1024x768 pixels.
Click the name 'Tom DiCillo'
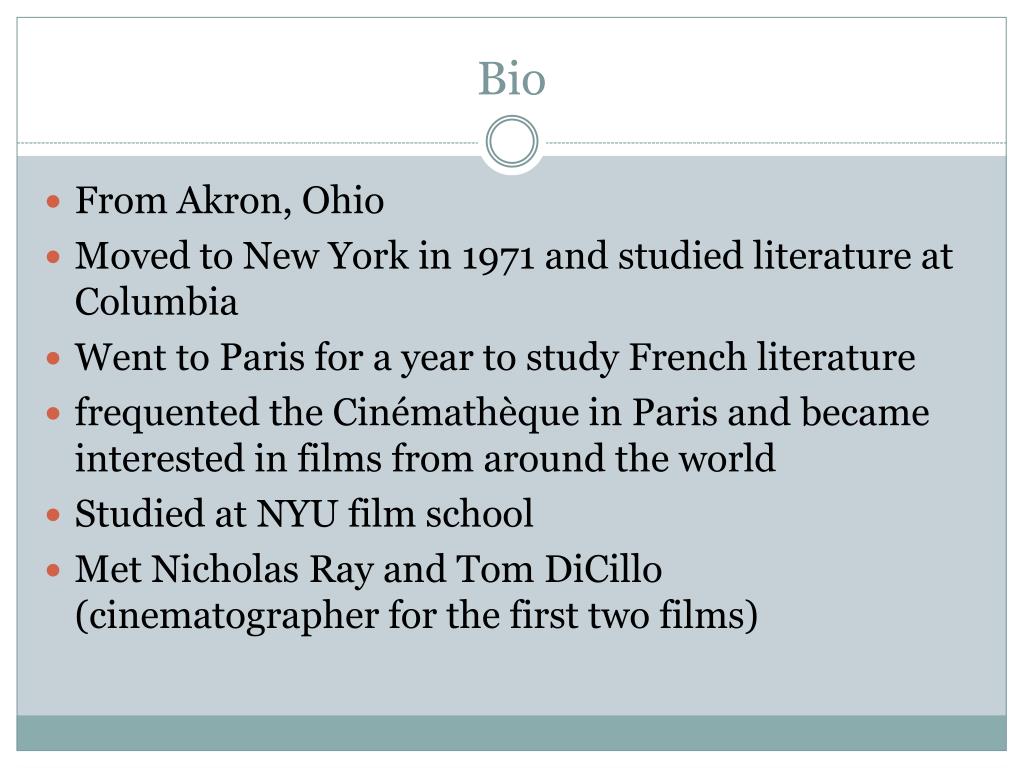559,569
